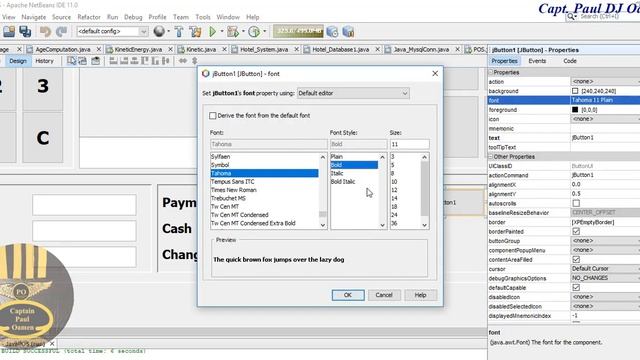Close the font dialog with X
The image size is (640, 360).
[x=435, y=73]
